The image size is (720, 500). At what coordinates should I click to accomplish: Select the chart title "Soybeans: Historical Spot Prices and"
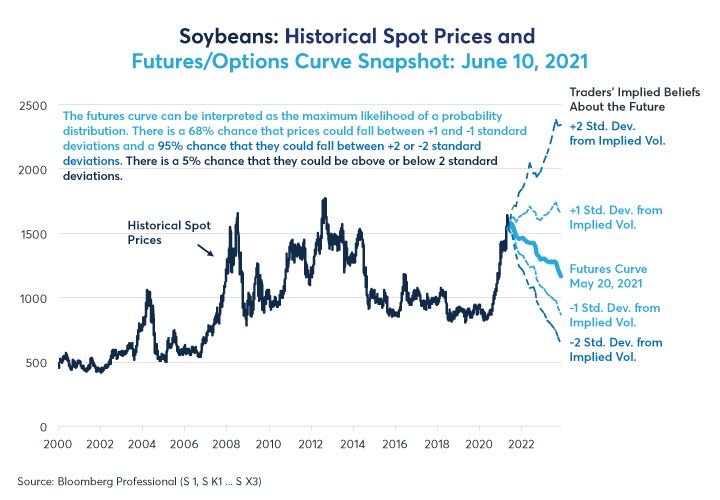[x=359, y=37]
